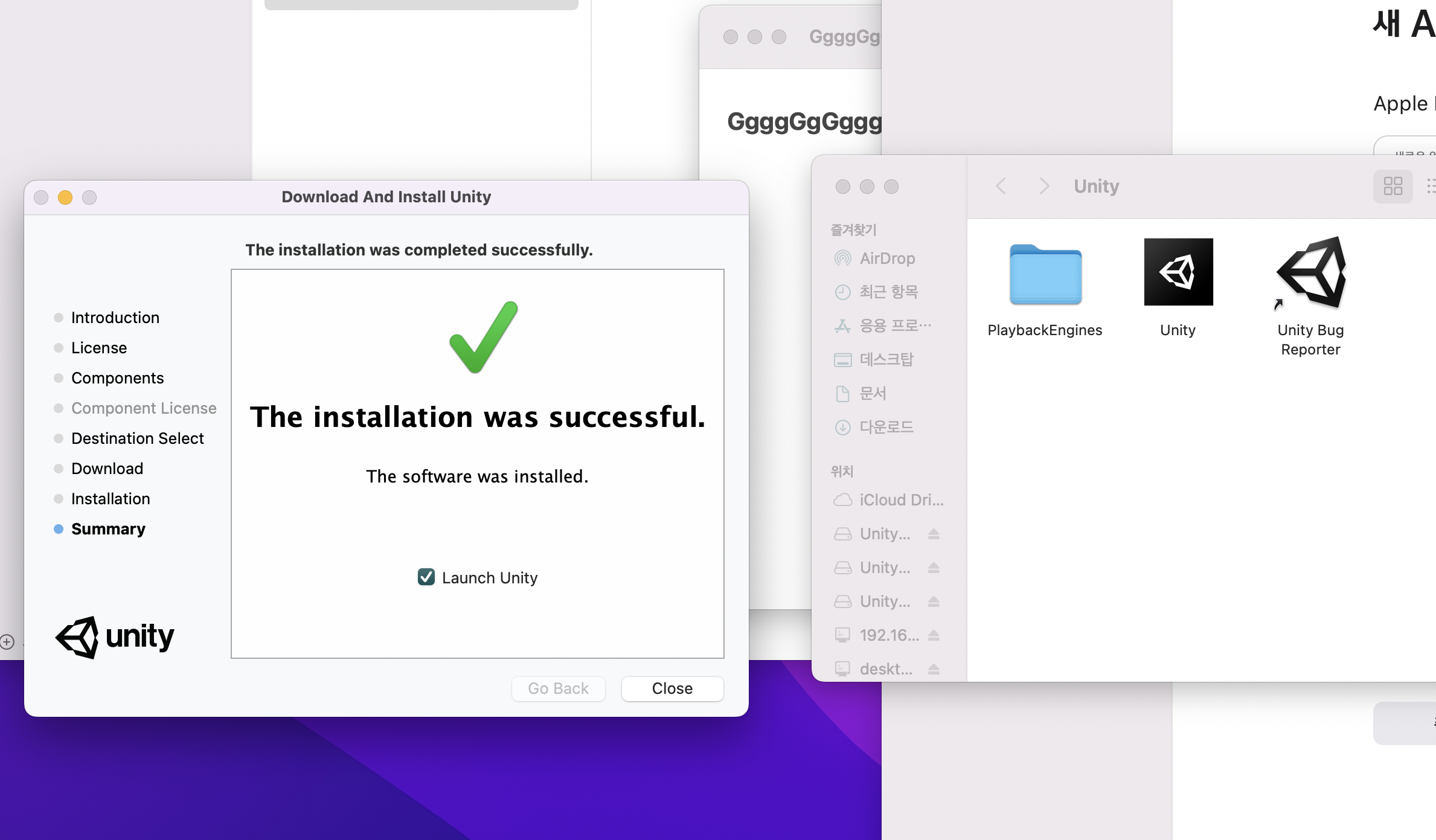Open the Unity application icon in Finder
This screenshot has height=840, width=1436.
pyautogui.click(x=1178, y=272)
